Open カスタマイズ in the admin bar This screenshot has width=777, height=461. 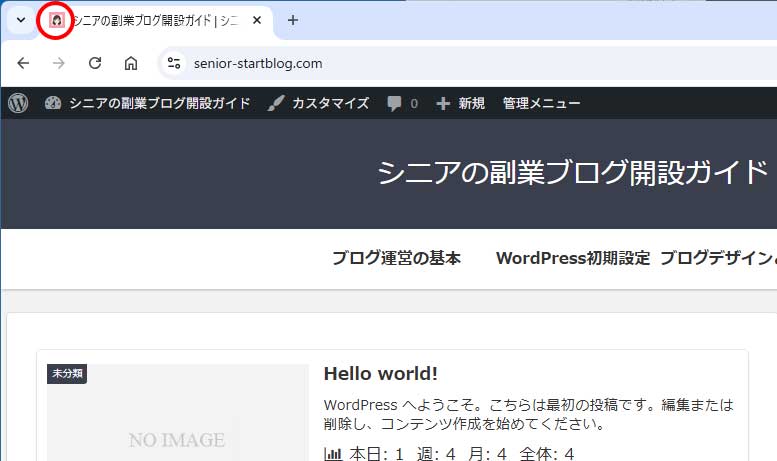coord(331,103)
